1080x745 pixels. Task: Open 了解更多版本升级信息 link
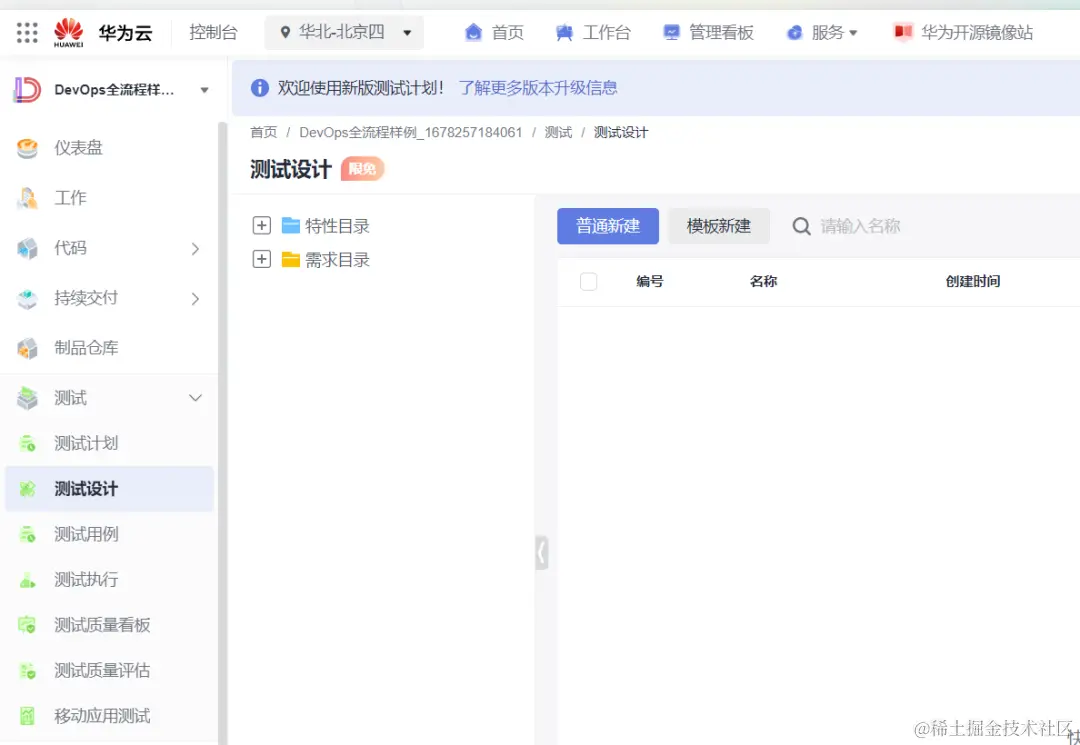[538, 88]
